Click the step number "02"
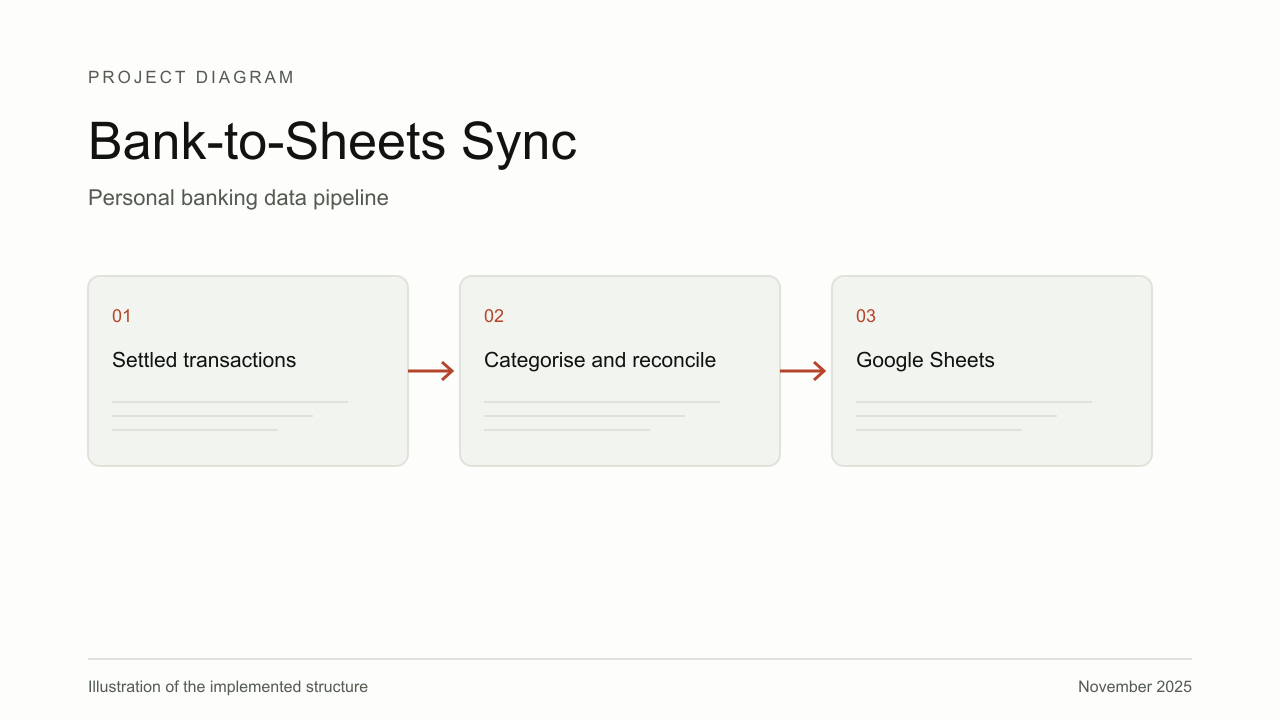Image resolution: width=1280 pixels, height=720 pixels. click(x=494, y=316)
